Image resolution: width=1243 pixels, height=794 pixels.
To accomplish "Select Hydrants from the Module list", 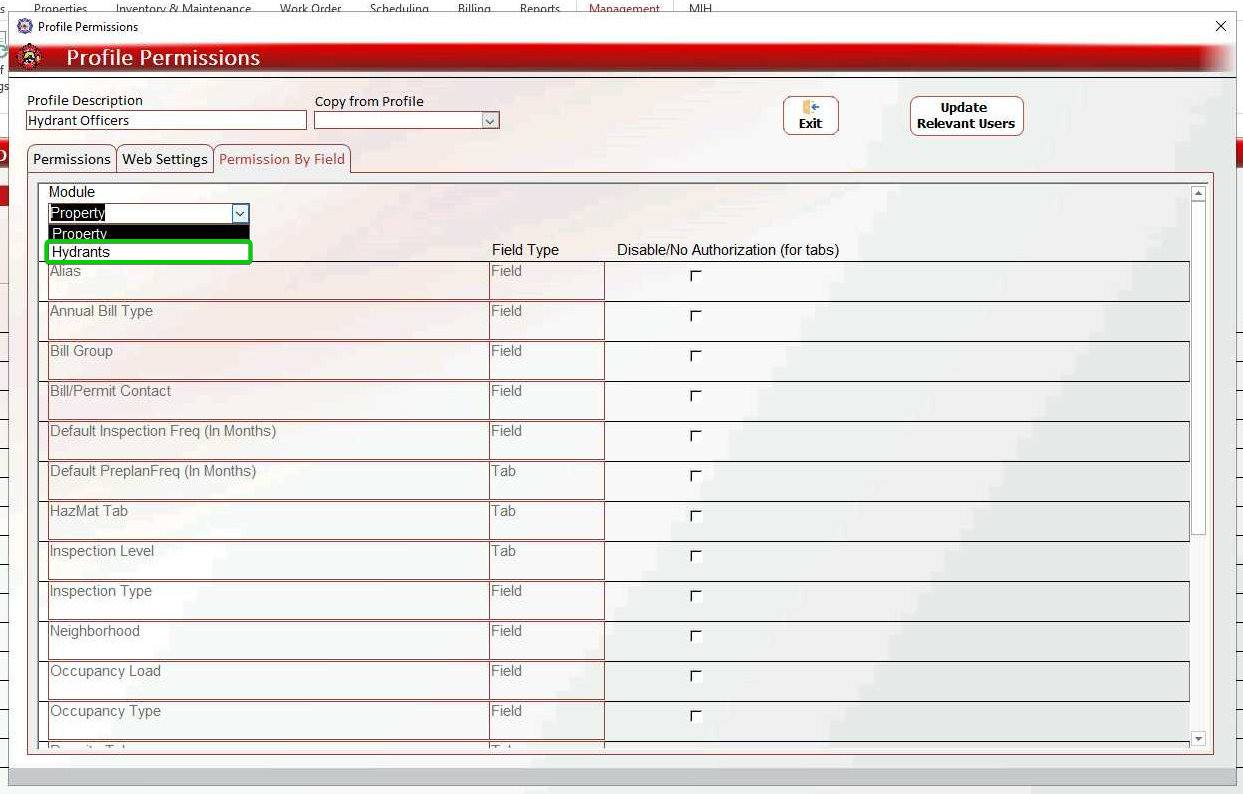I will (x=149, y=252).
